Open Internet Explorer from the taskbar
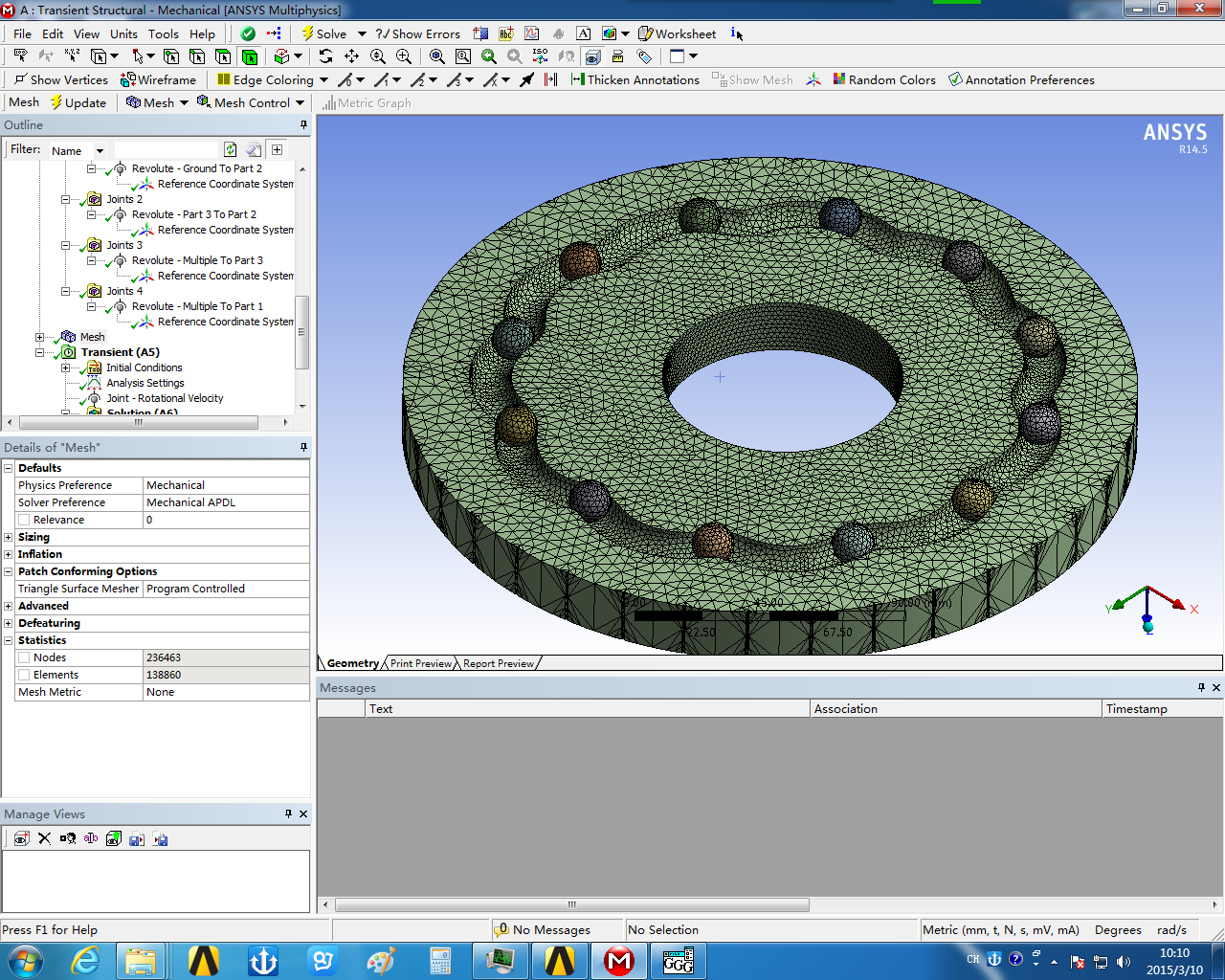The height and width of the screenshot is (980, 1225). pyautogui.click(x=85, y=960)
